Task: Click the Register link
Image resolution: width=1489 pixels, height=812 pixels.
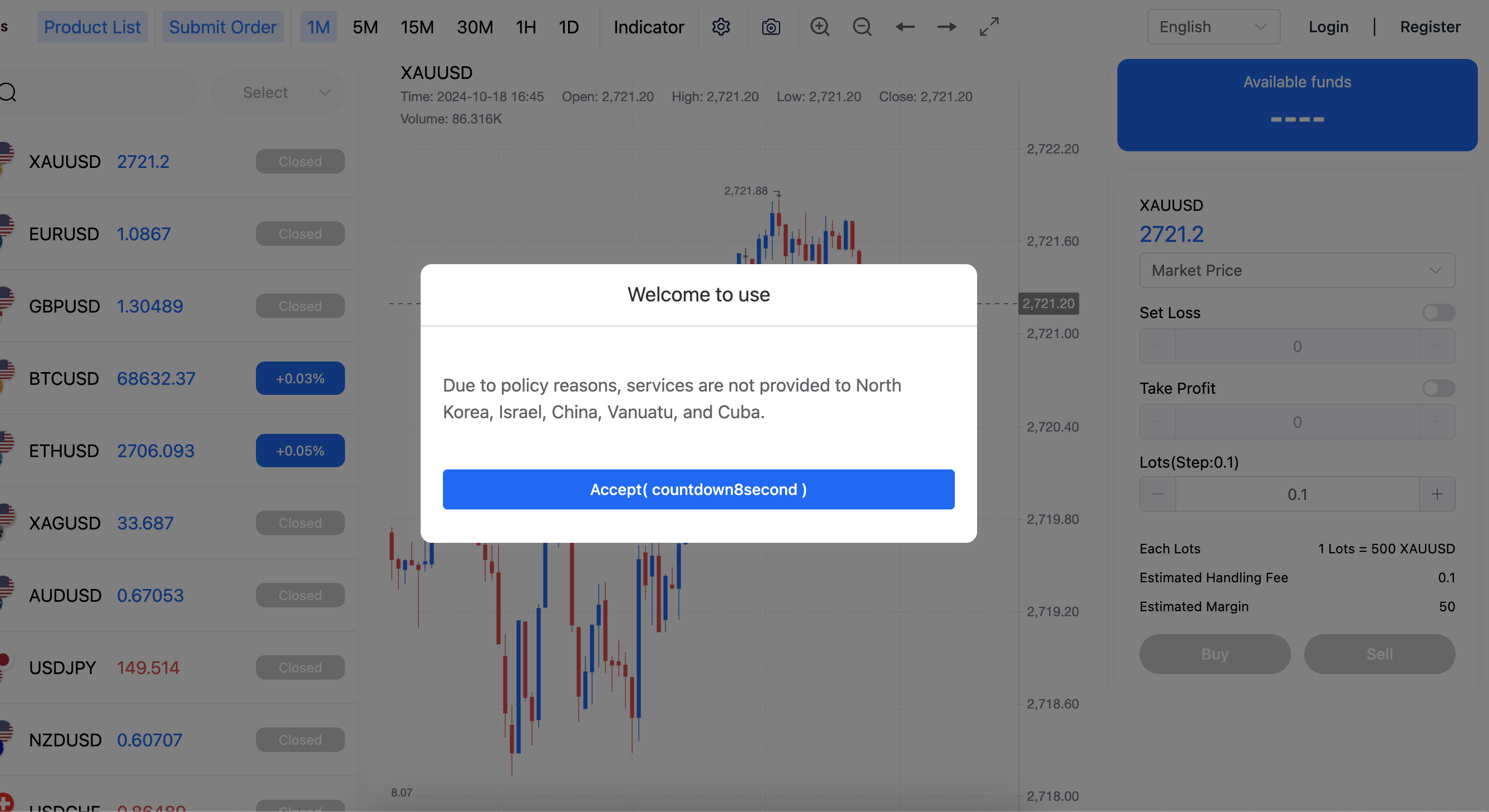Action: (1429, 27)
